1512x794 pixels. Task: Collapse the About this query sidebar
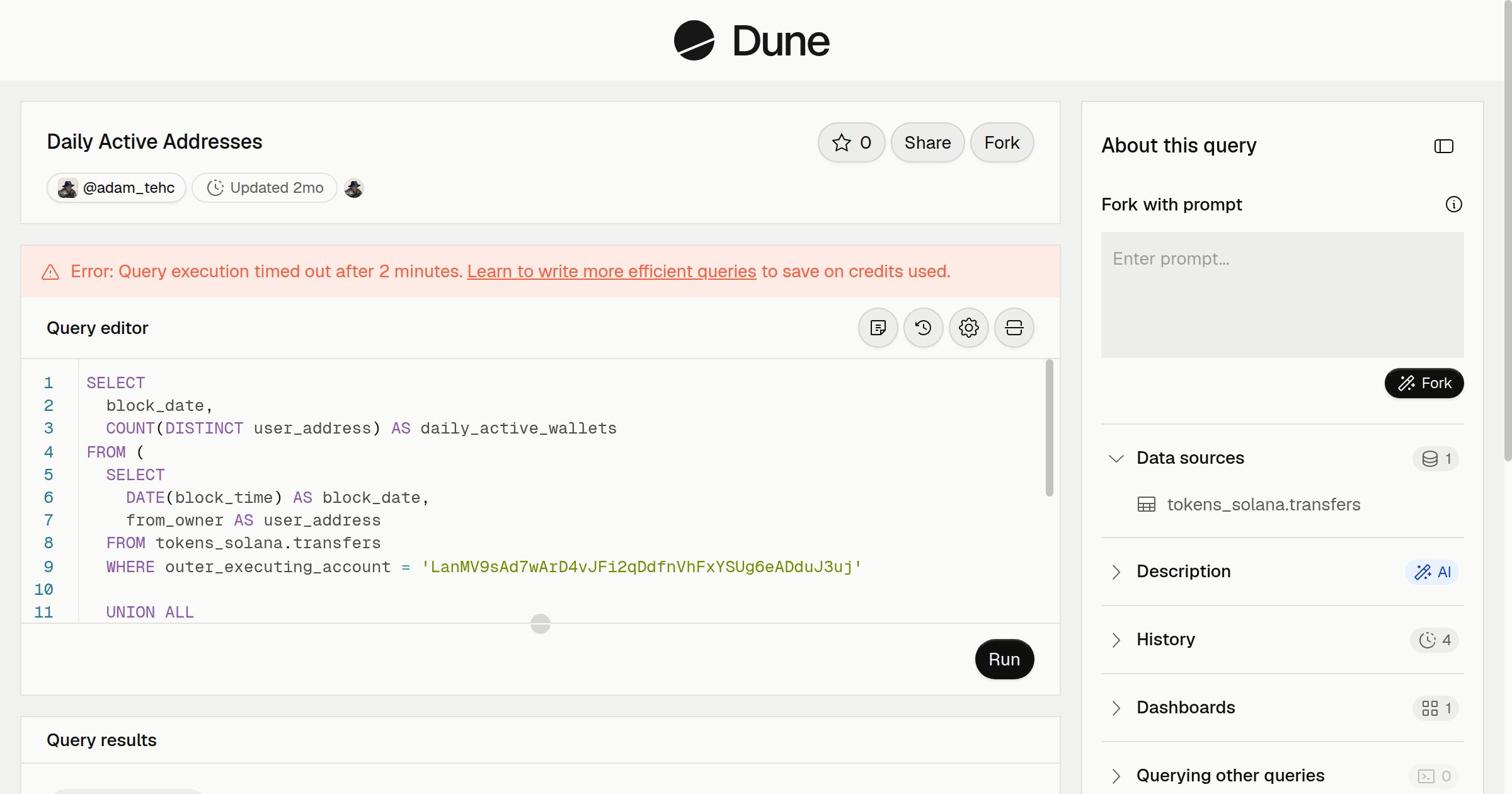pyautogui.click(x=1443, y=146)
